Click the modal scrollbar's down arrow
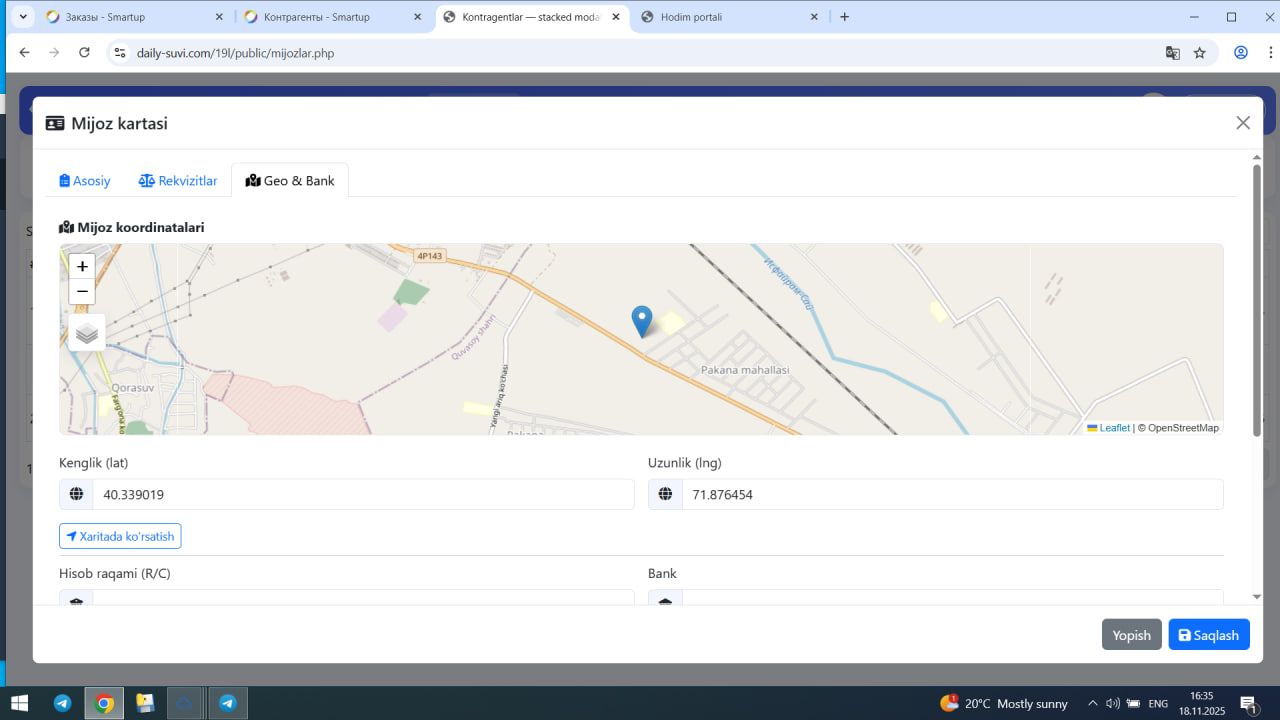 tap(1257, 597)
